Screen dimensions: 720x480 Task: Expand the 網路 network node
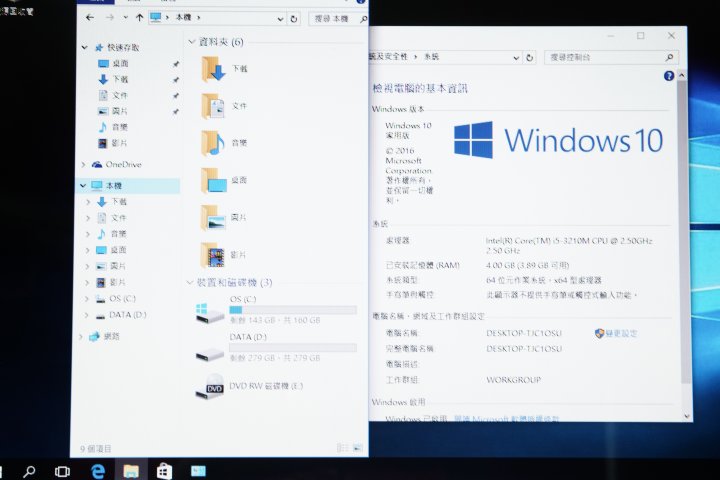pos(81,336)
